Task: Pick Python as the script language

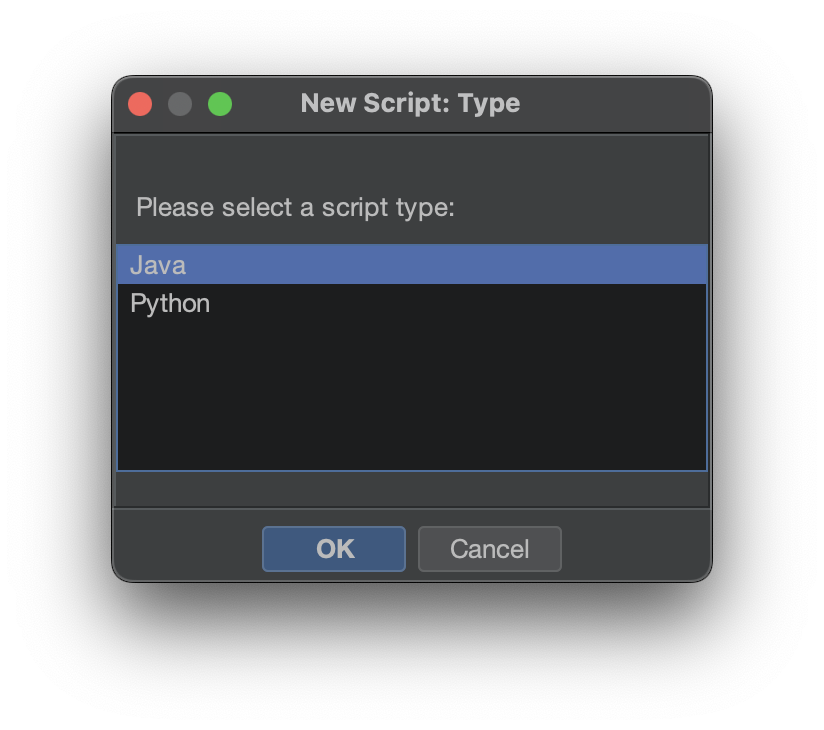Action: (412, 303)
